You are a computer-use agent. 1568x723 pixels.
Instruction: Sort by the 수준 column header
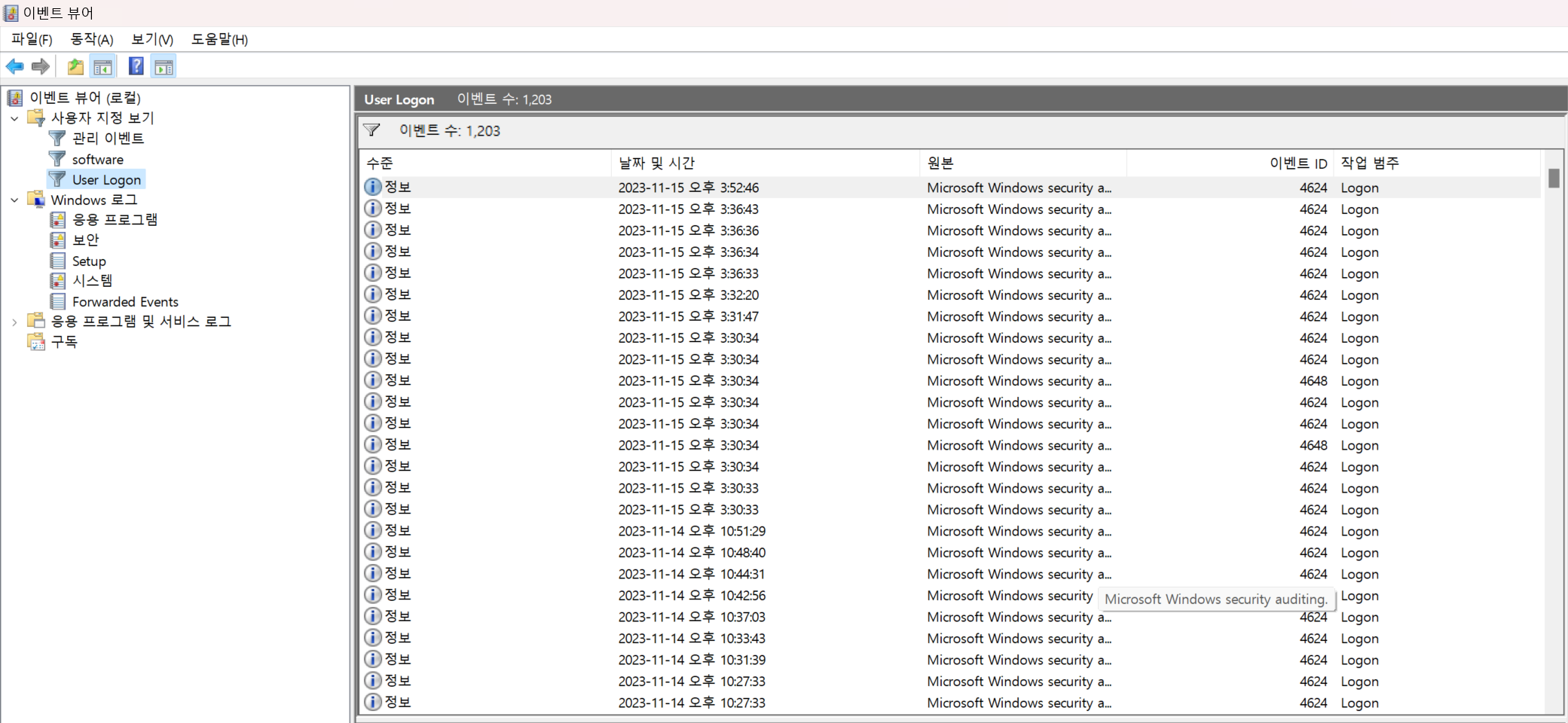tap(486, 163)
